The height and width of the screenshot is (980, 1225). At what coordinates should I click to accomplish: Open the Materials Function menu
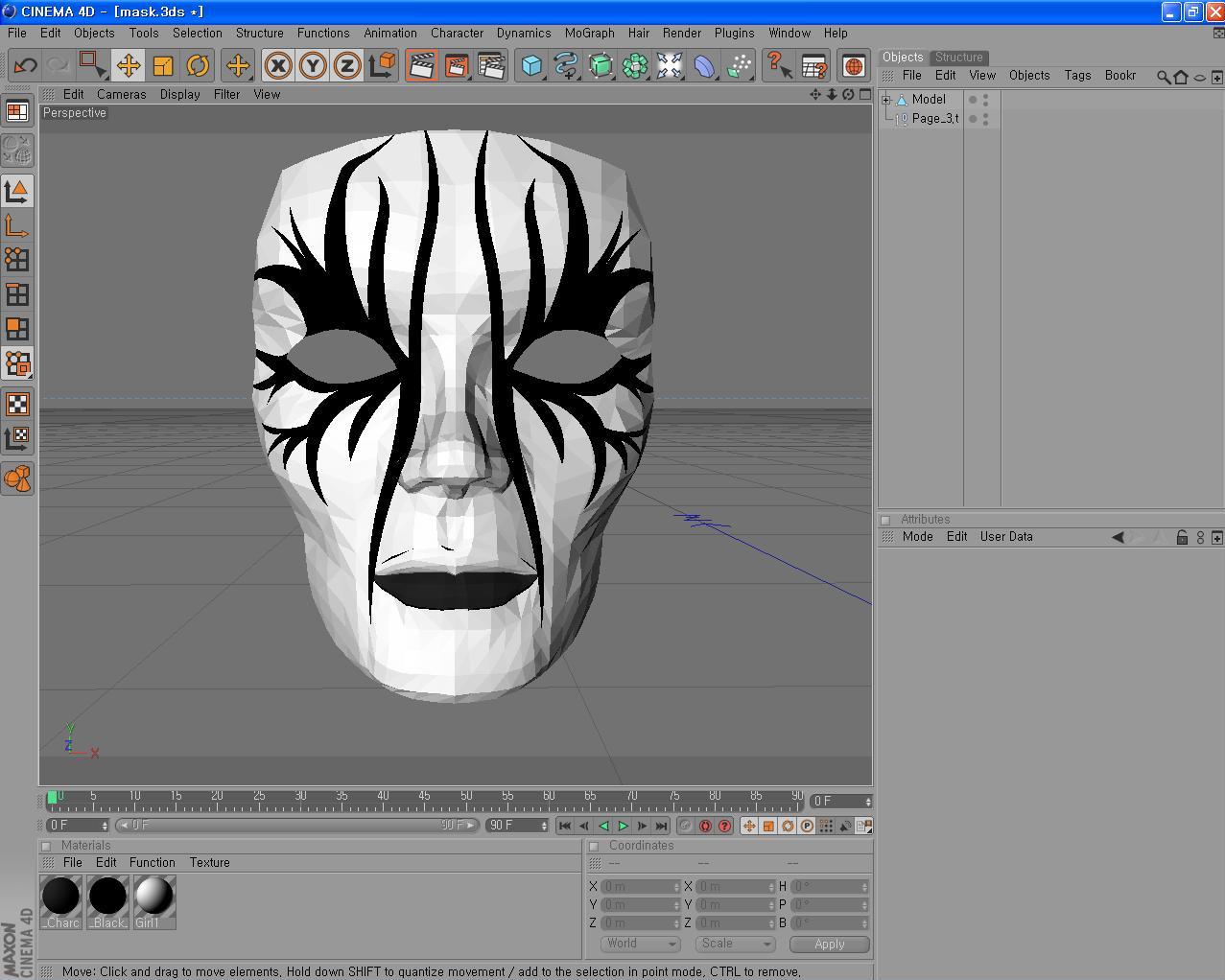[x=153, y=863]
